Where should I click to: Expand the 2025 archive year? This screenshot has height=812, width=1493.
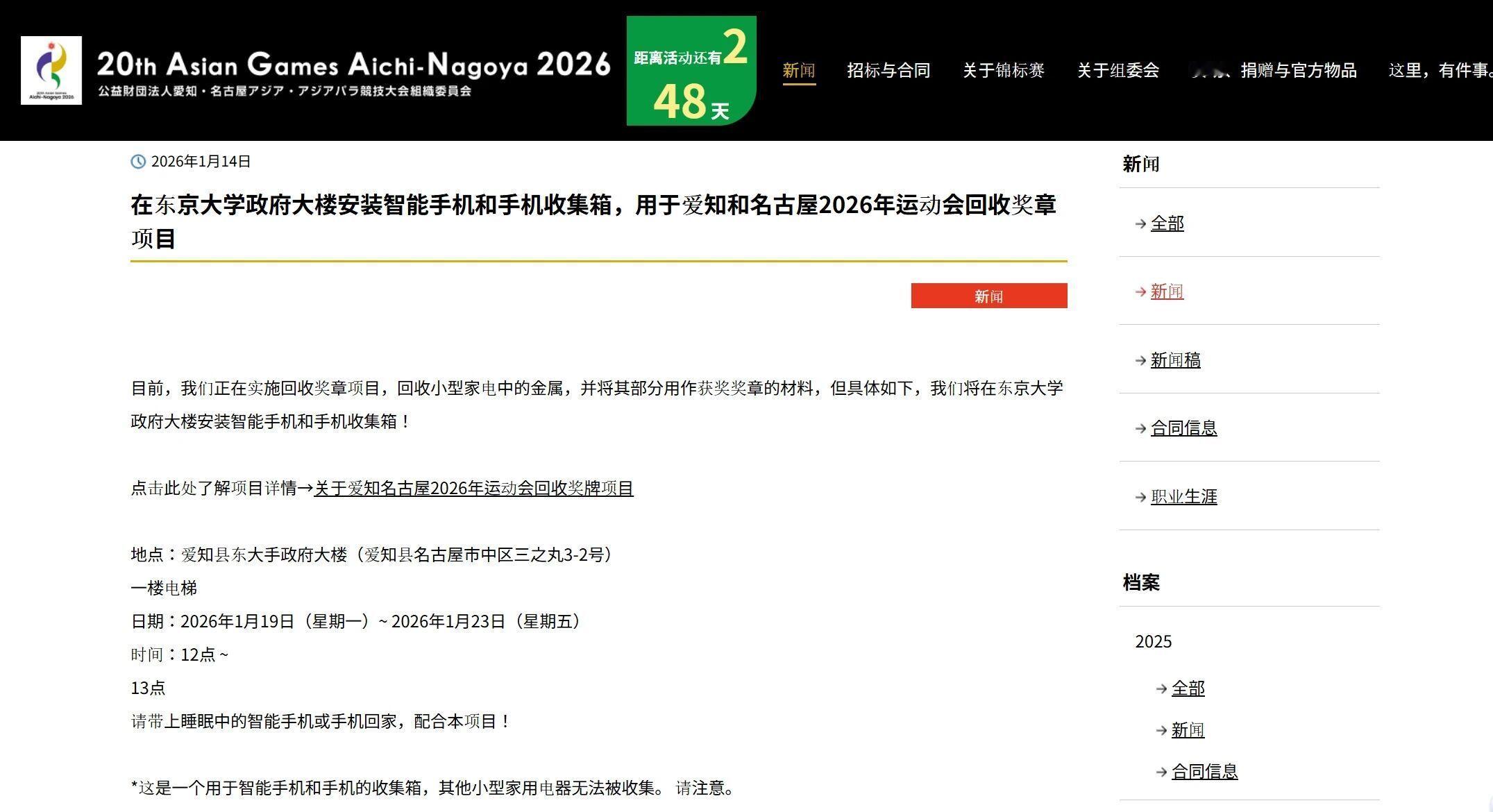point(1153,641)
